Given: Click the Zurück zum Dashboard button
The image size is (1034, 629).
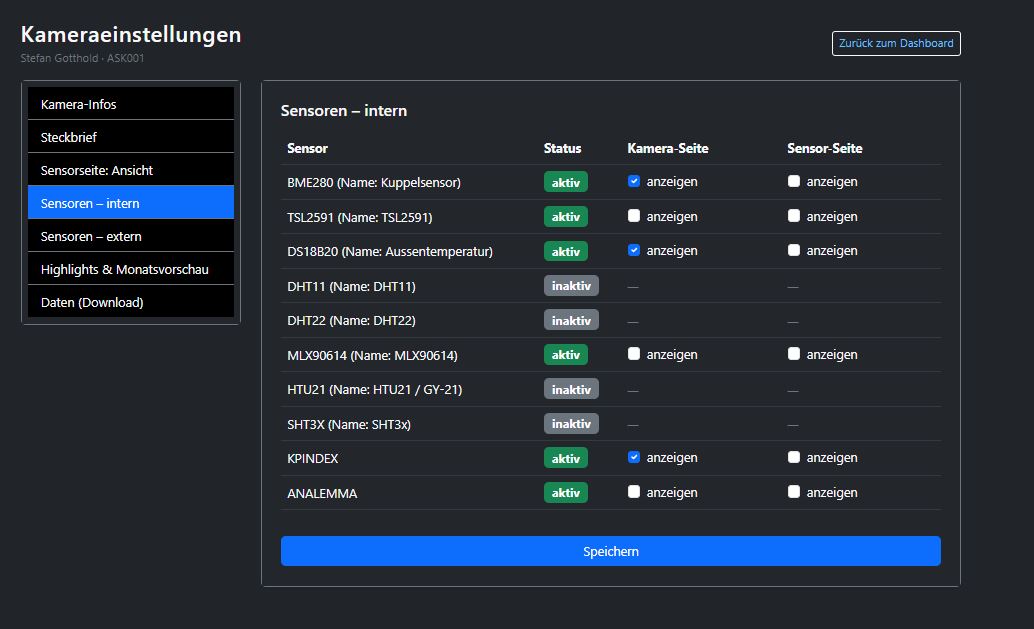Looking at the screenshot, I should pos(895,43).
